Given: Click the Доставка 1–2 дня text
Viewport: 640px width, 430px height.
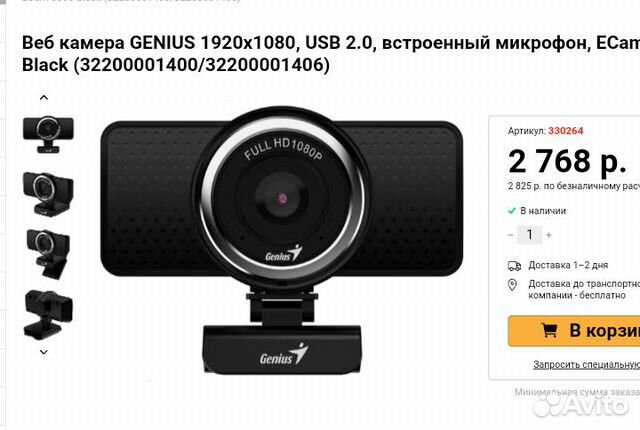Looking at the screenshot, I should coord(568,265).
